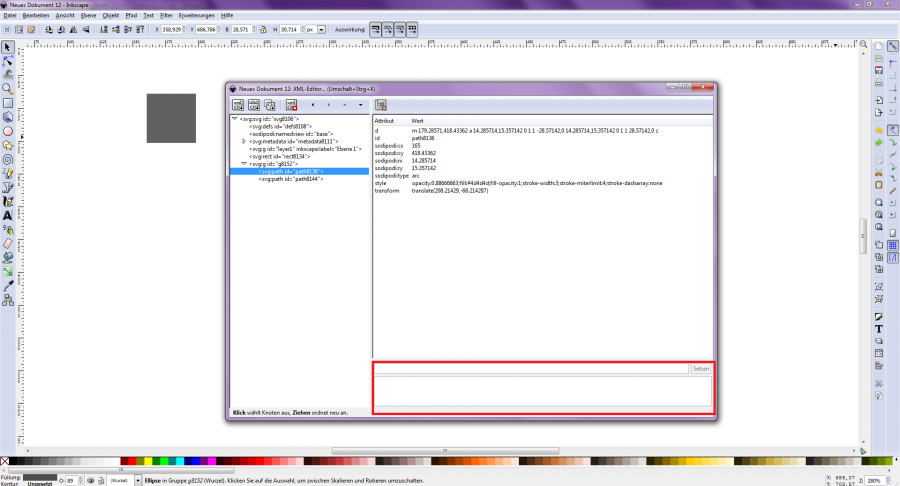This screenshot has height=486, width=900.
Task: Pick the Spiral drawing tool
Action: (8, 158)
